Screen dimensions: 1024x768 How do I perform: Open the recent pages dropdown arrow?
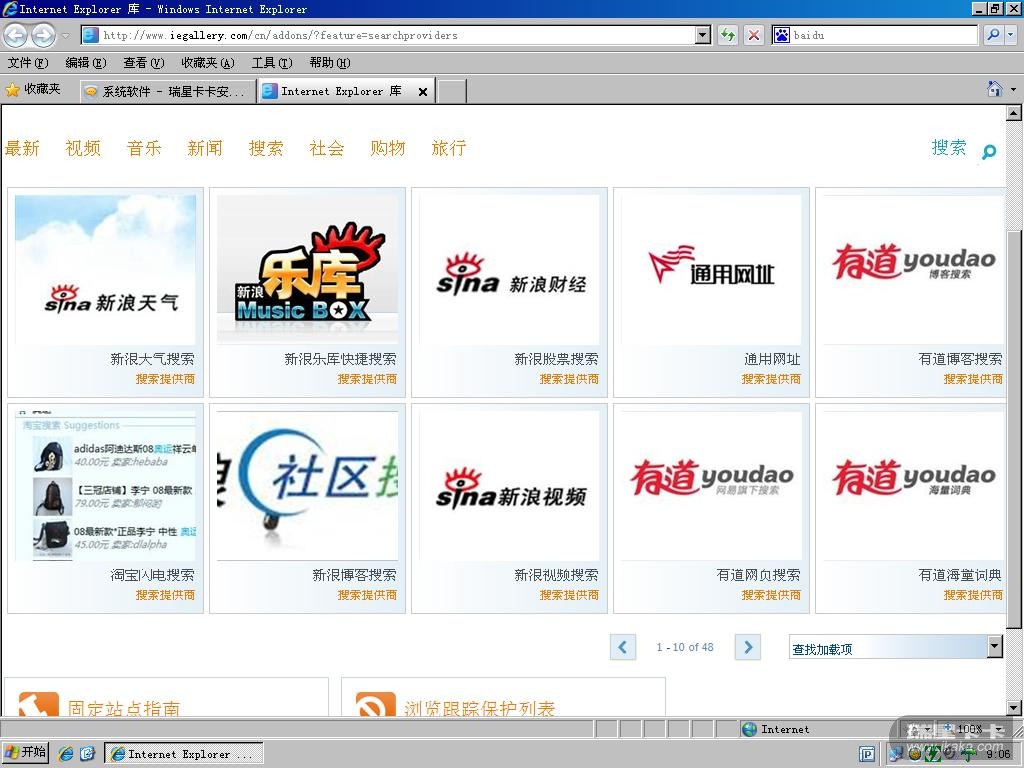pos(65,35)
